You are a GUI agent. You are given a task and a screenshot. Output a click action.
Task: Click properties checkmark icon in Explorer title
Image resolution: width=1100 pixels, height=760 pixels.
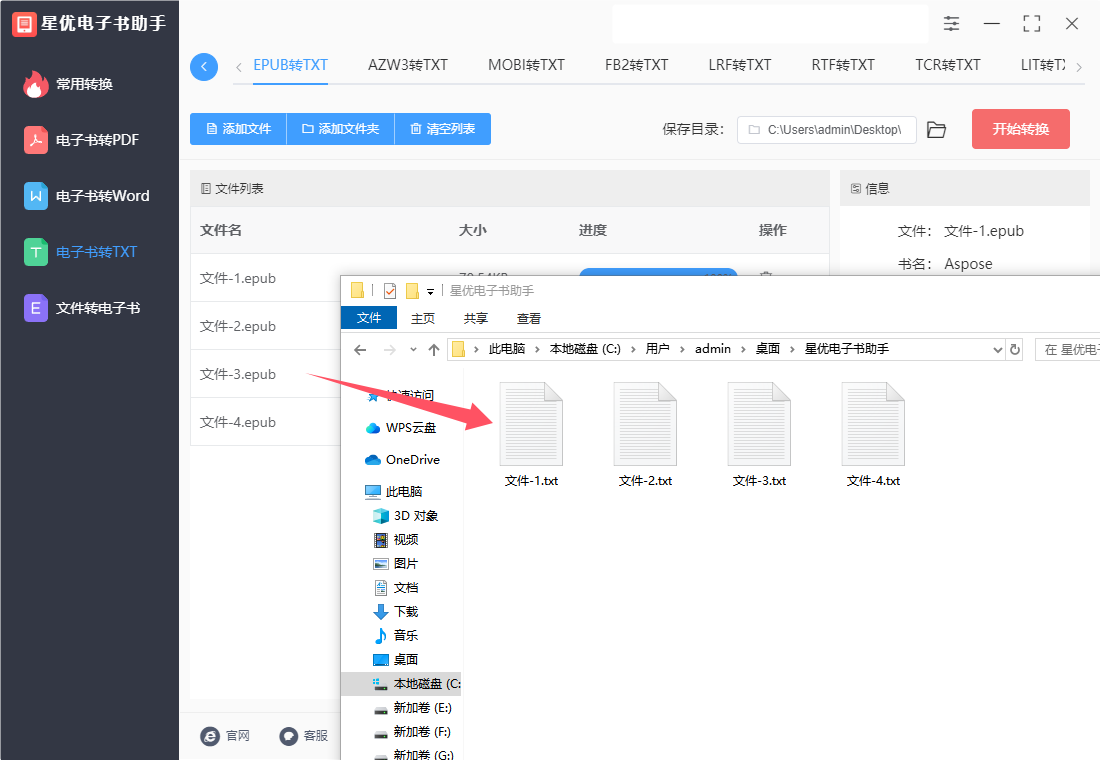click(x=390, y=291)
